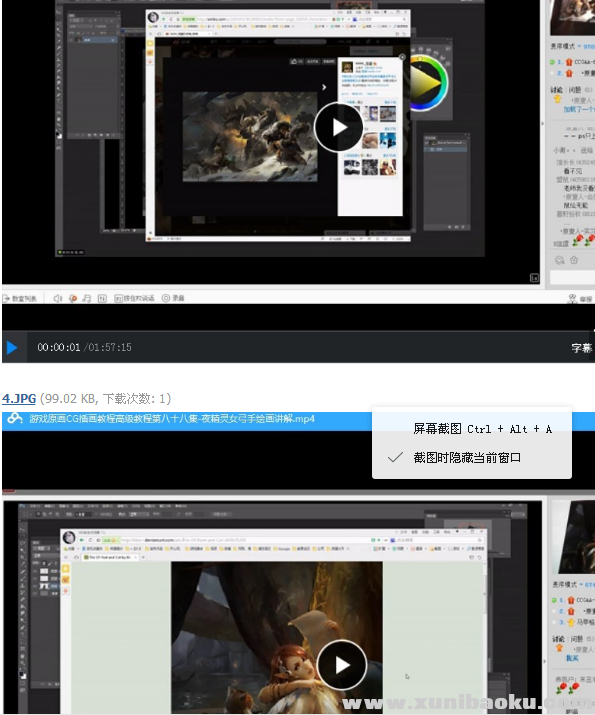Click the video title 游戏原画CG插画教程...mp4

[x=172, y=418]
